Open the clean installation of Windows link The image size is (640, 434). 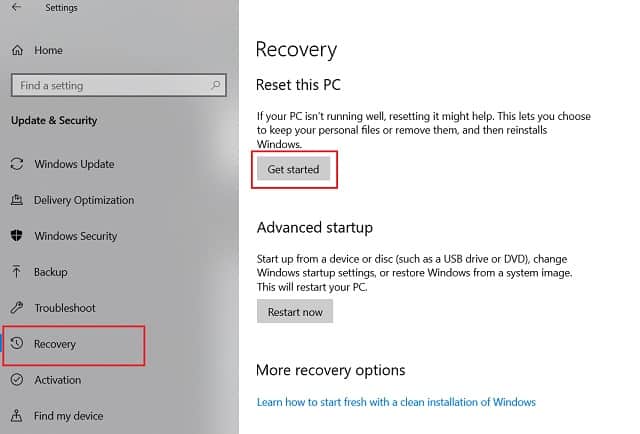click(x=396, y=402)
